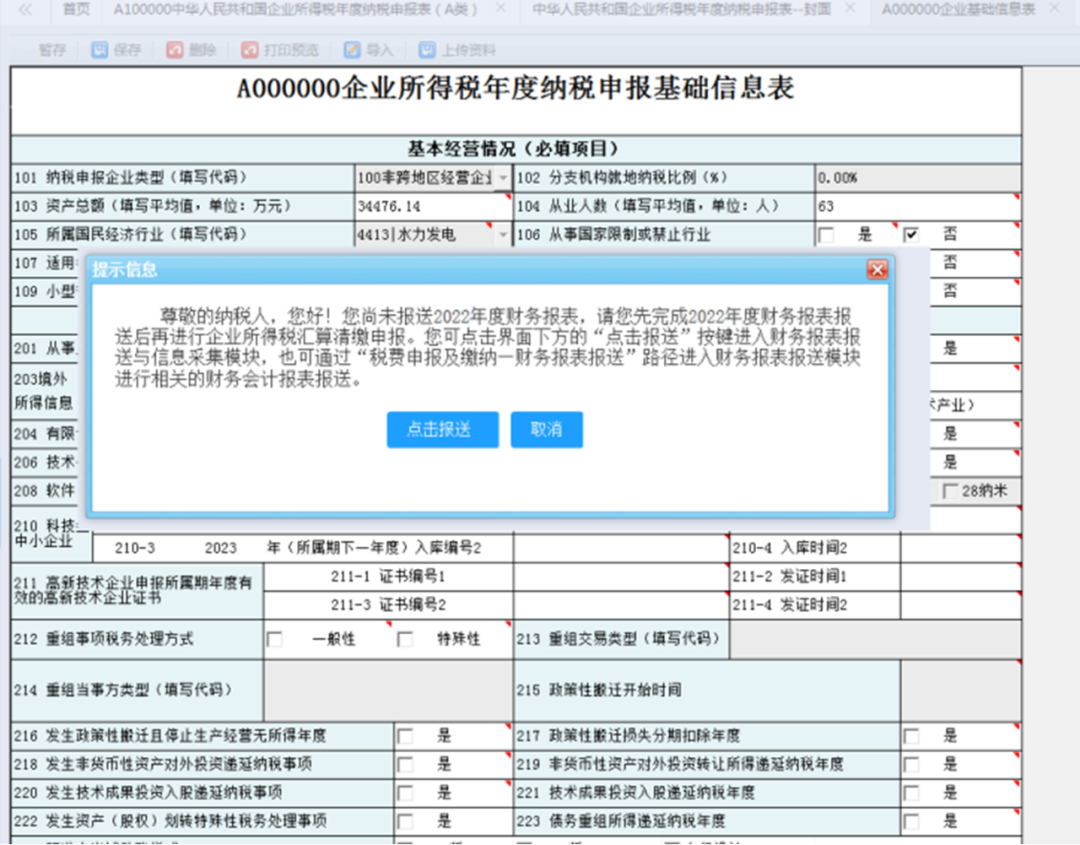Check 是 for 221 技术成果投资入股年度
Image resolution: width=1080 pixels, height=845 pixels.
point(911,793)
